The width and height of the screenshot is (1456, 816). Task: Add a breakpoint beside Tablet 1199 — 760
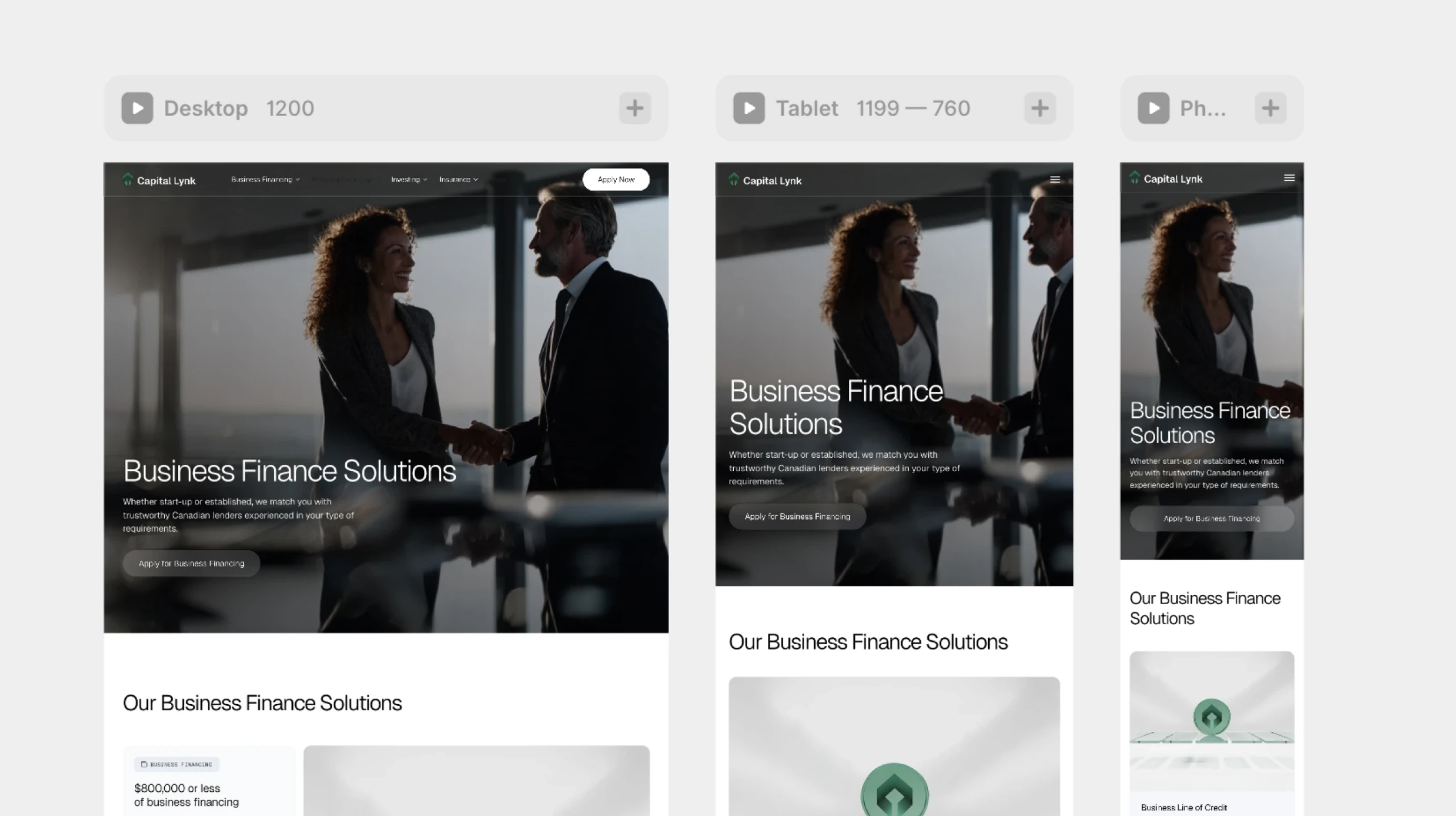pos(1040,108)
